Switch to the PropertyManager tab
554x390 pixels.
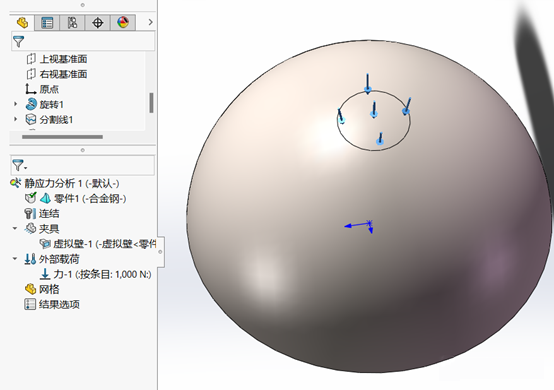coord(47,23)
